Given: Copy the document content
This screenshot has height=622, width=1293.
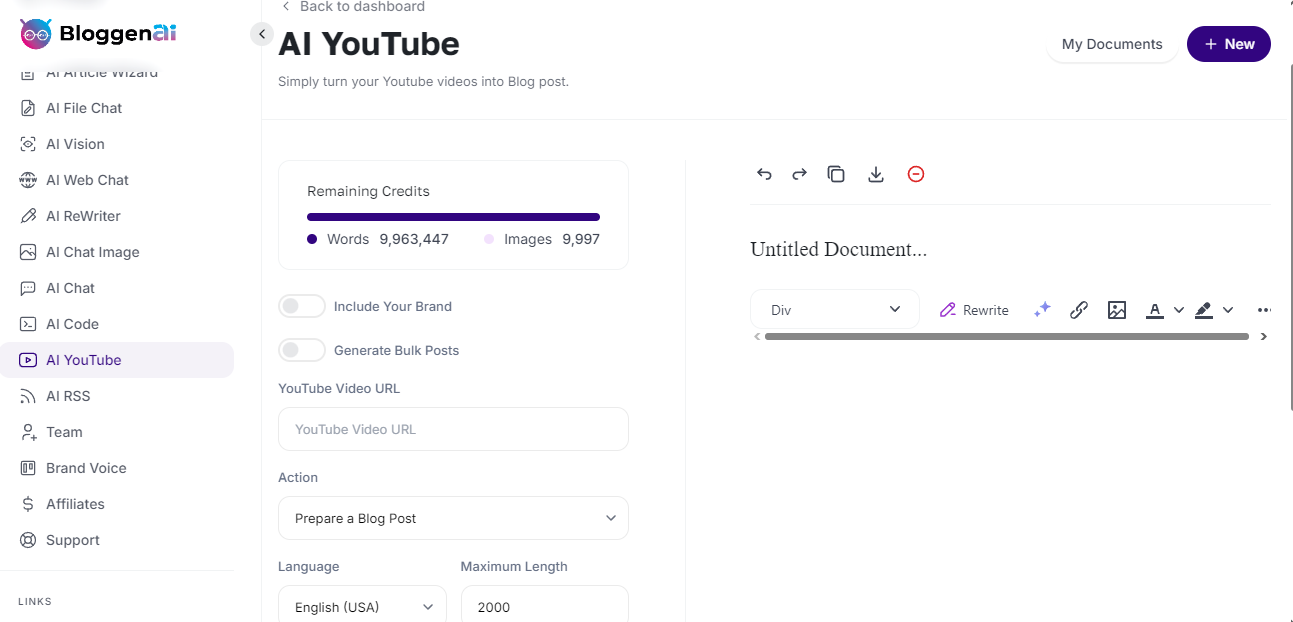Looking at the screenshot, I should (836, 174).
